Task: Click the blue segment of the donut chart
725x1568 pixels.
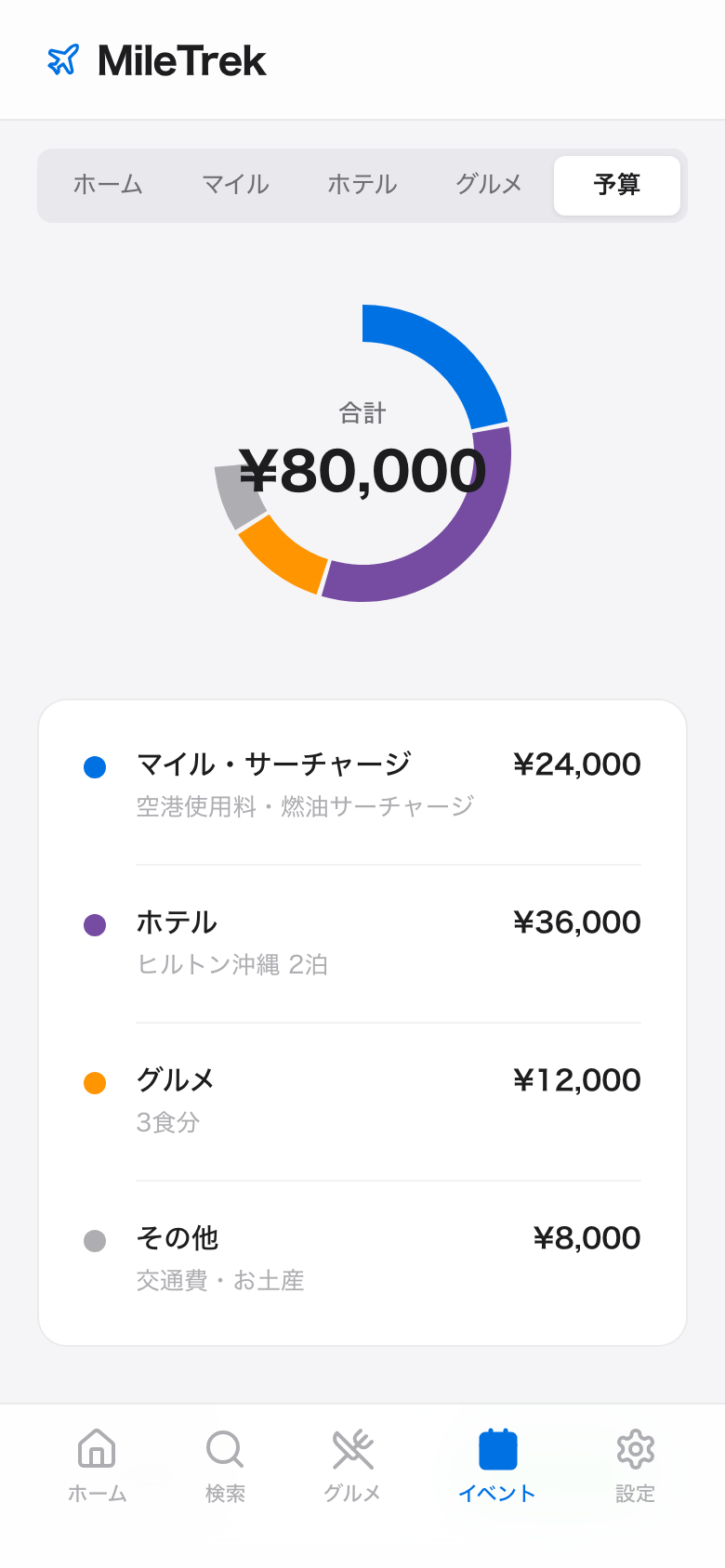Action: (x=446, y=353)
